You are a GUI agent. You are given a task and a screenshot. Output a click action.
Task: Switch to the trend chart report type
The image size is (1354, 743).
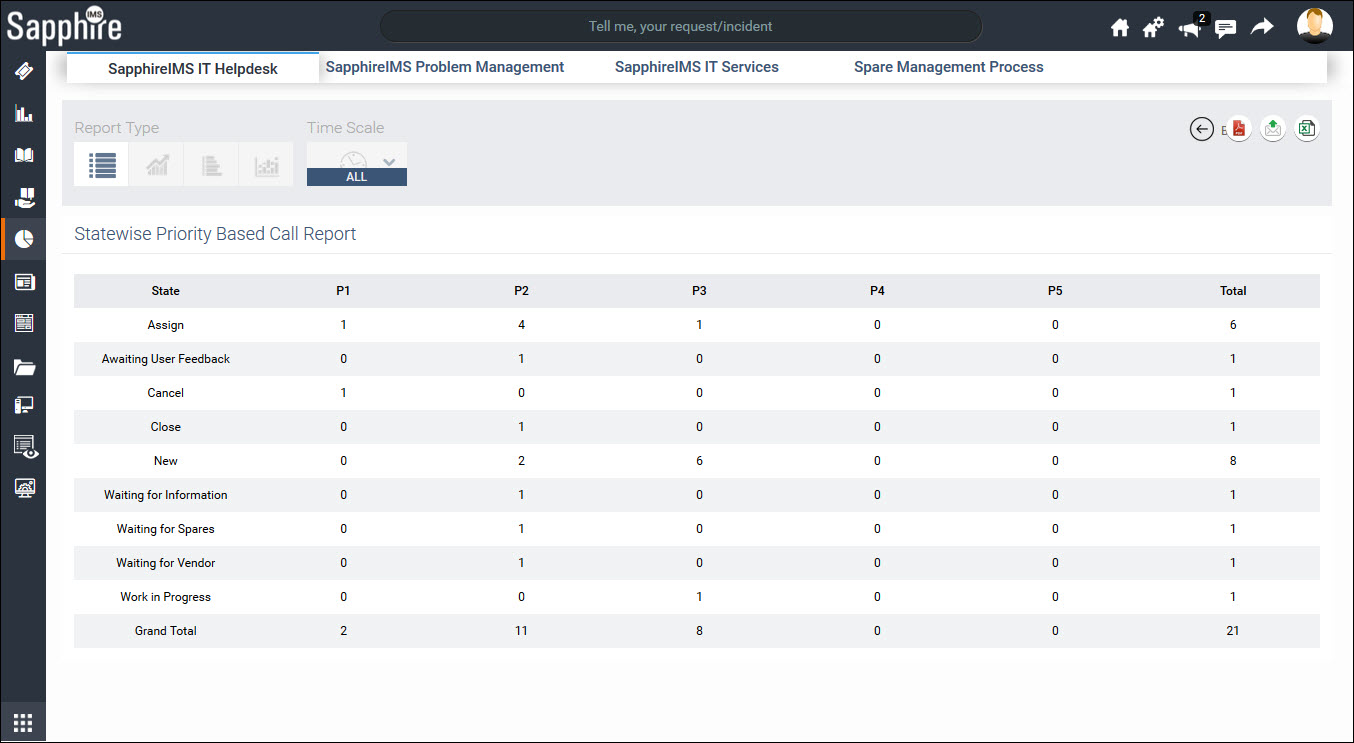pyautogui.click(x=156, y=164)
